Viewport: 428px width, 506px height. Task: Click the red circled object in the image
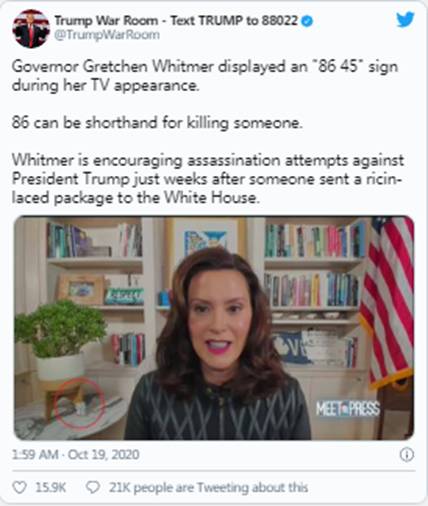80,403
